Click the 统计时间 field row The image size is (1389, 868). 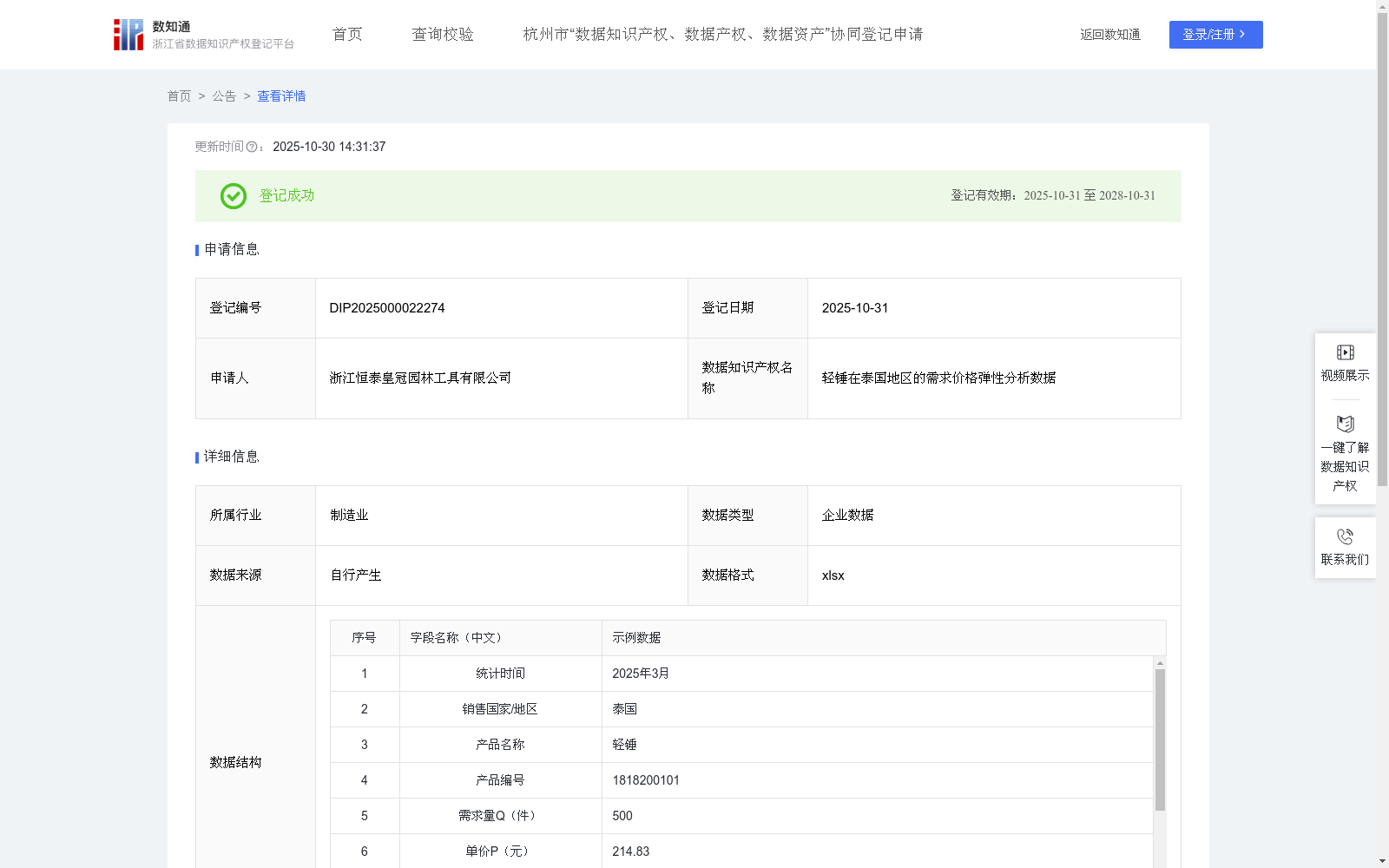741,674
